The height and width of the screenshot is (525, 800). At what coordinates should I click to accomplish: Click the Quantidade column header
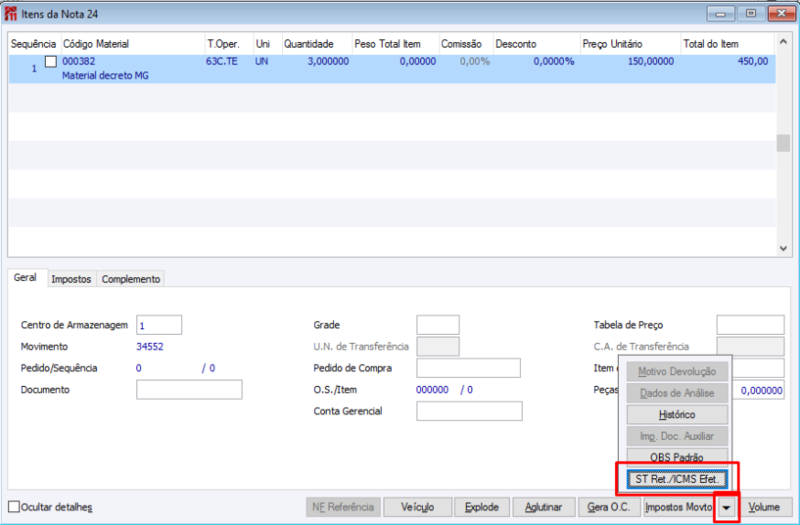coord(316,44)
